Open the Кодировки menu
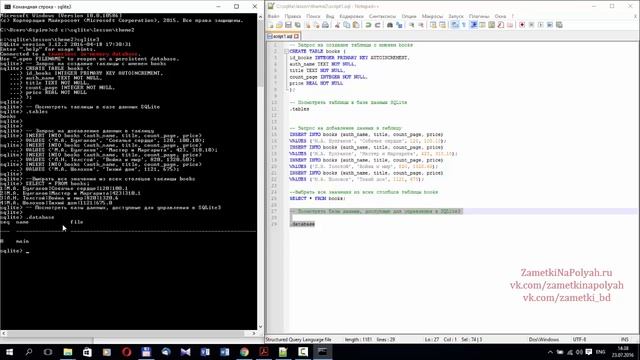The height and width of the screenshot is (360, 640). click(x=351, y=16)
